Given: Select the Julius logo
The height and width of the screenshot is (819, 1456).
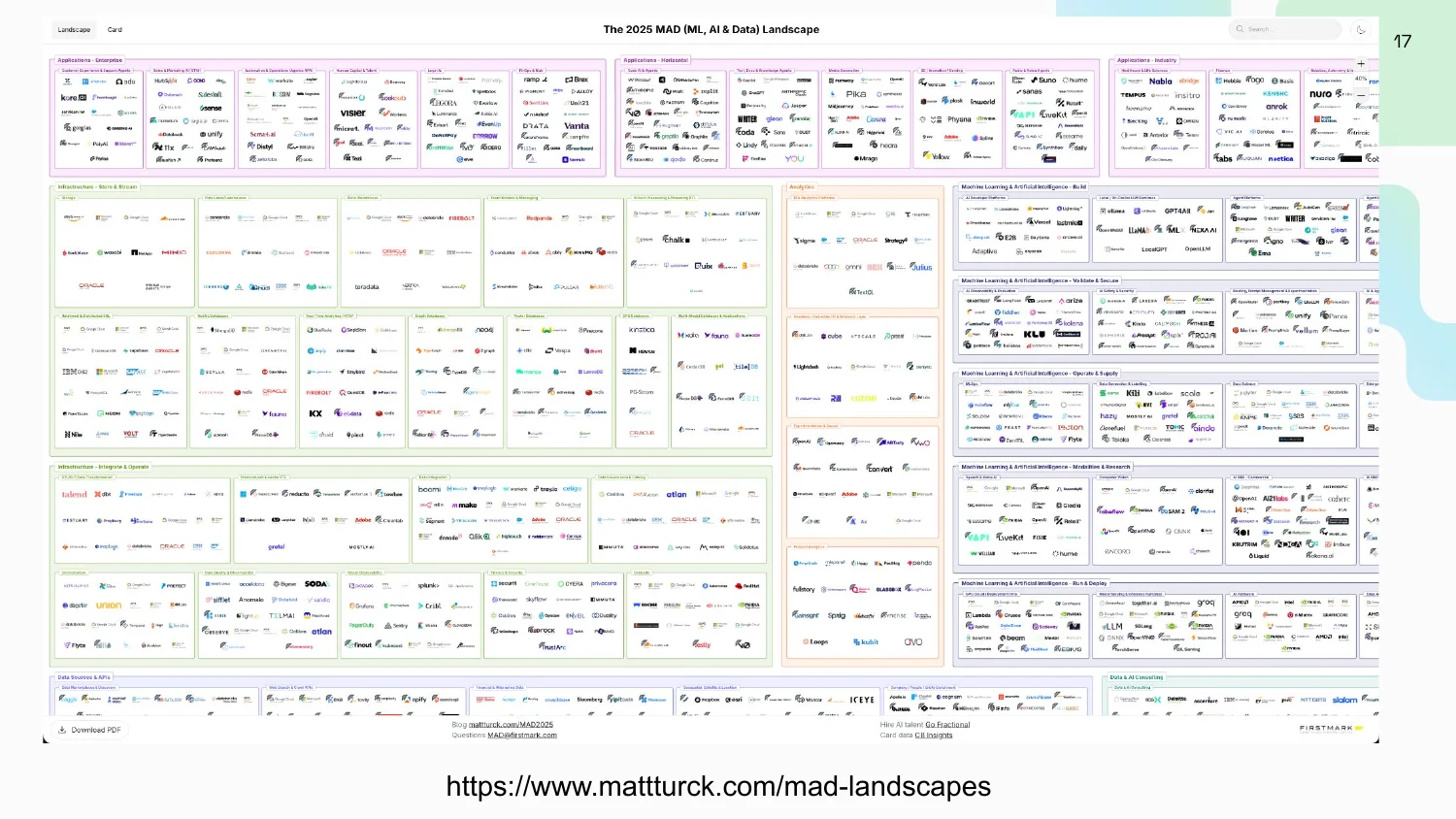Looking at the screenshot, I should 921,267.
